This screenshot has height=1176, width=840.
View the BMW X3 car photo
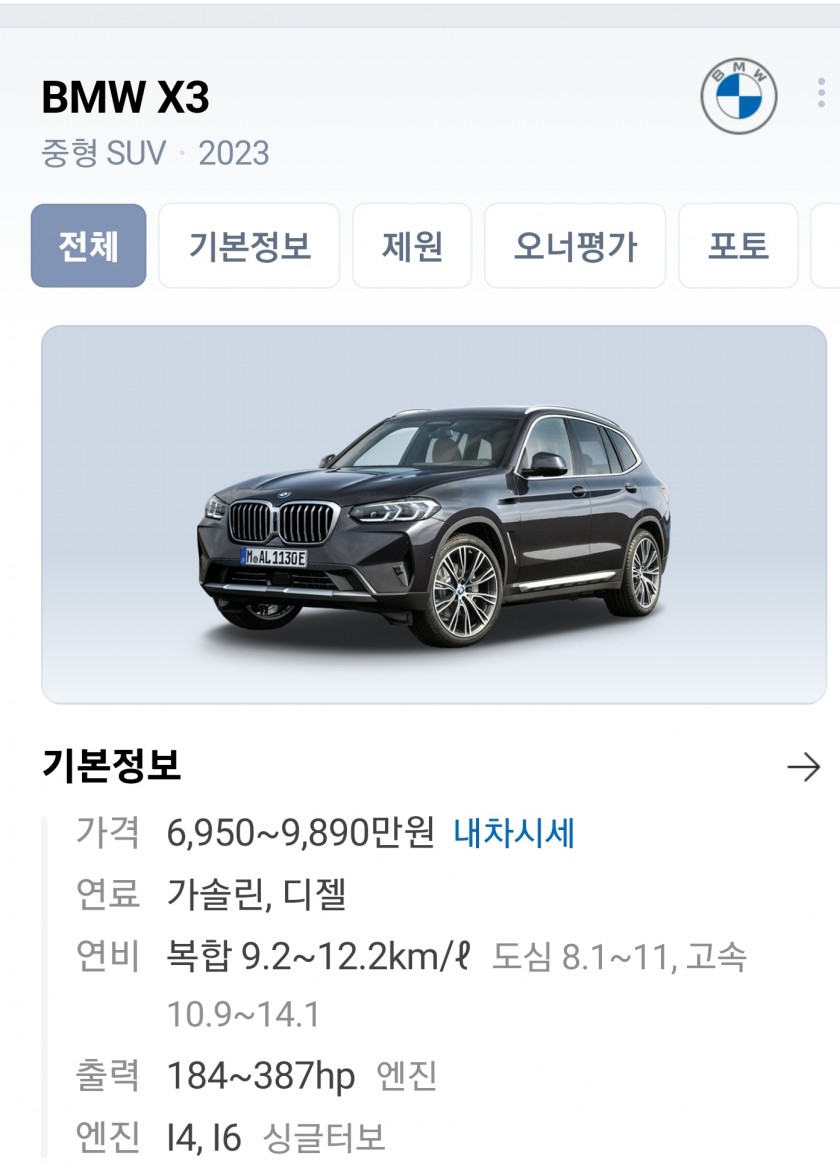tap(434, 514)
